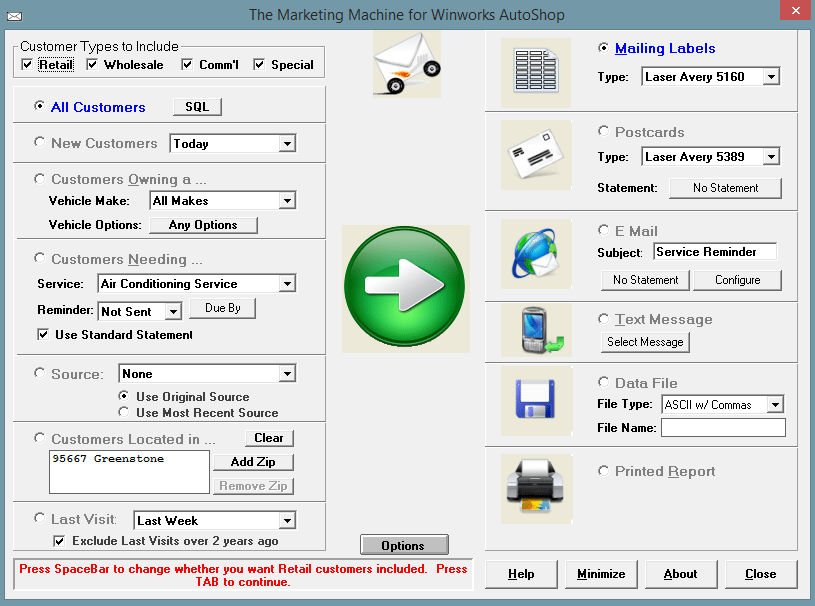
Task: Toggle Use Standard Statement checkbox
Action: coord(43,335)
